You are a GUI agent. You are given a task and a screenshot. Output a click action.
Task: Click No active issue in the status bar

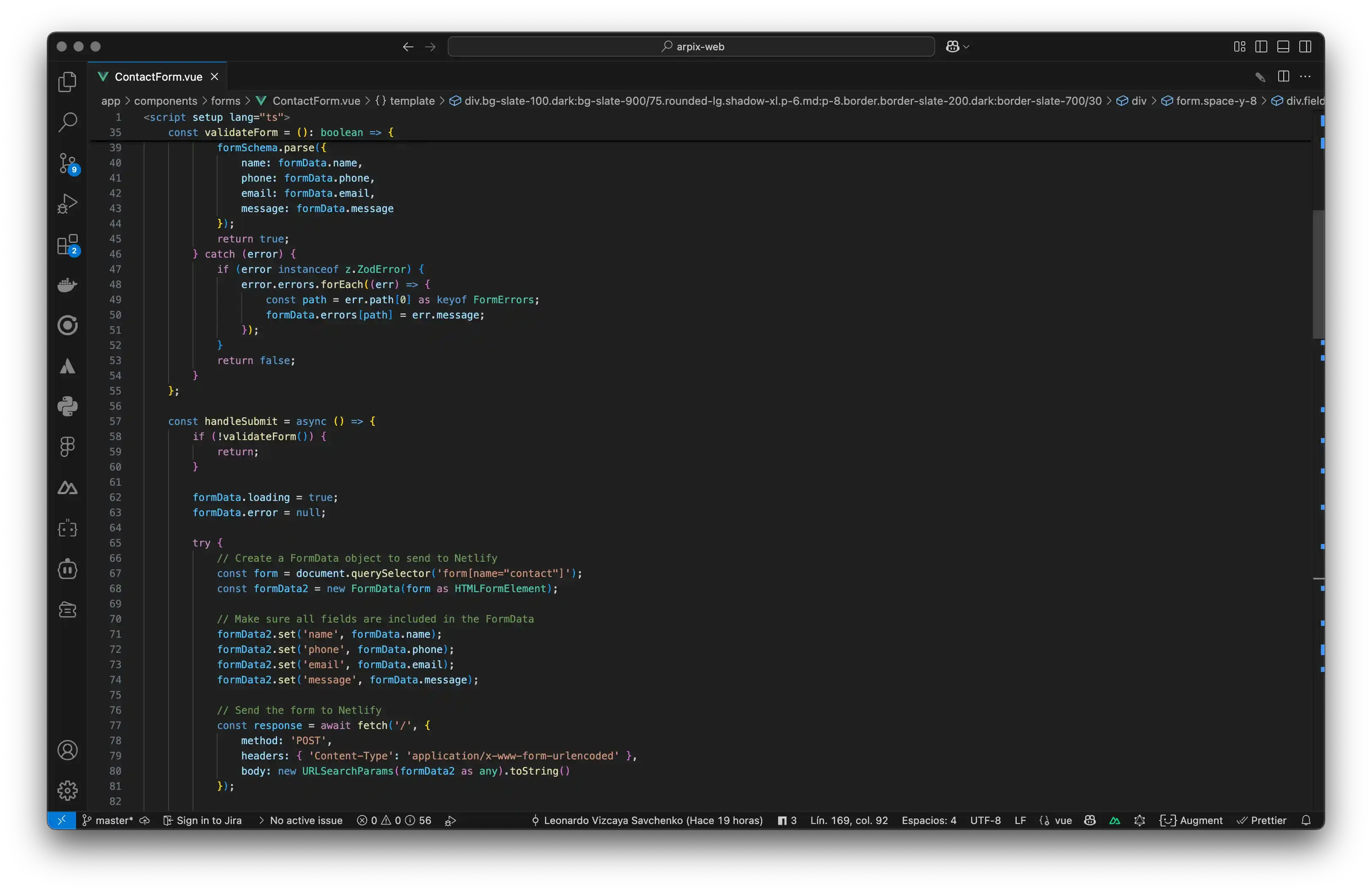300,821
